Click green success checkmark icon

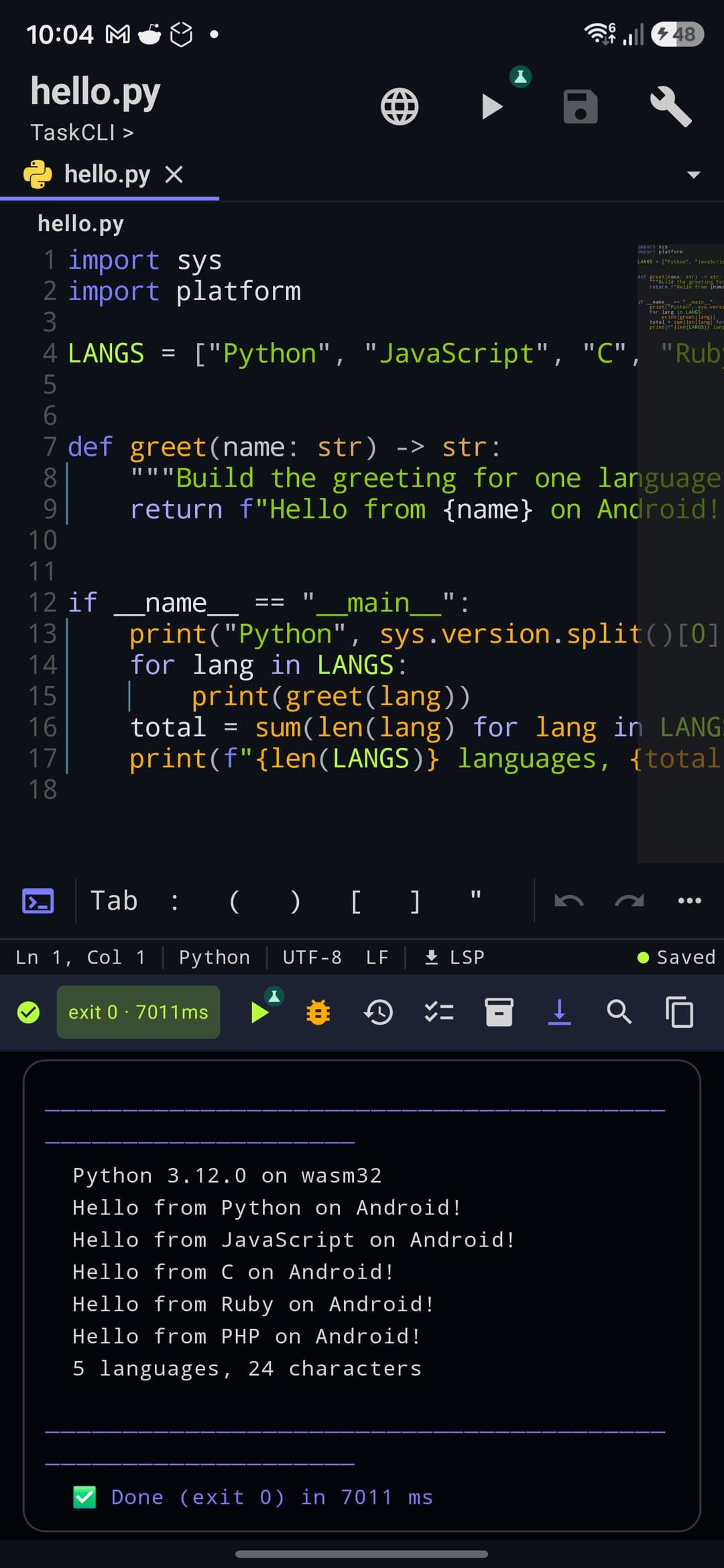pos(28,1012)
